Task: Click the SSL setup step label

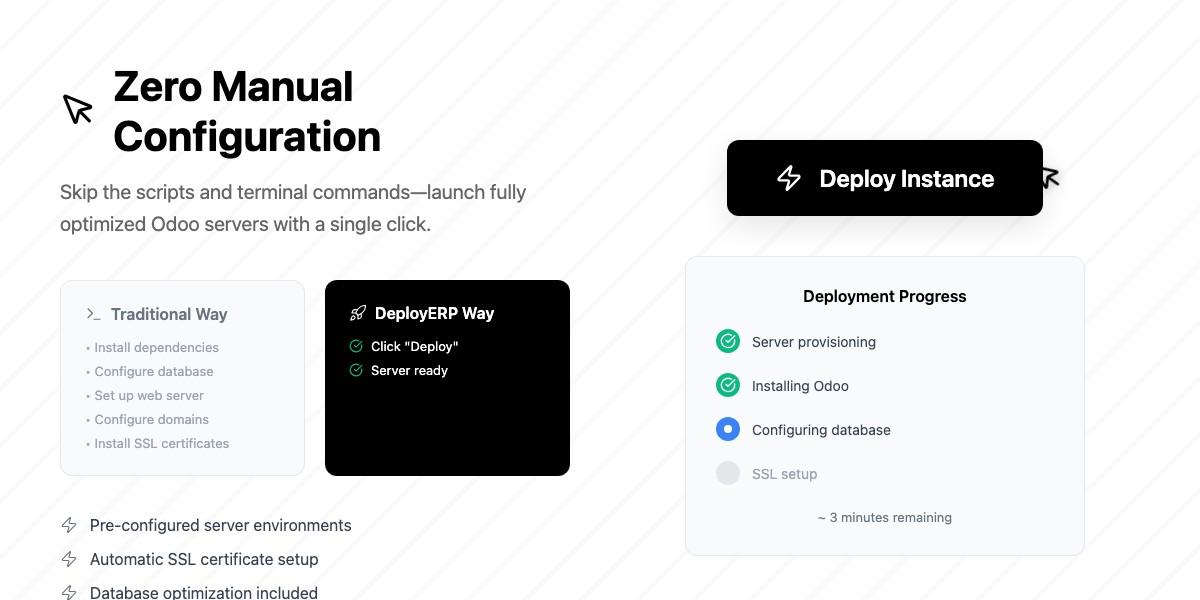Action: pyautogui.click(x=784, y=474)
